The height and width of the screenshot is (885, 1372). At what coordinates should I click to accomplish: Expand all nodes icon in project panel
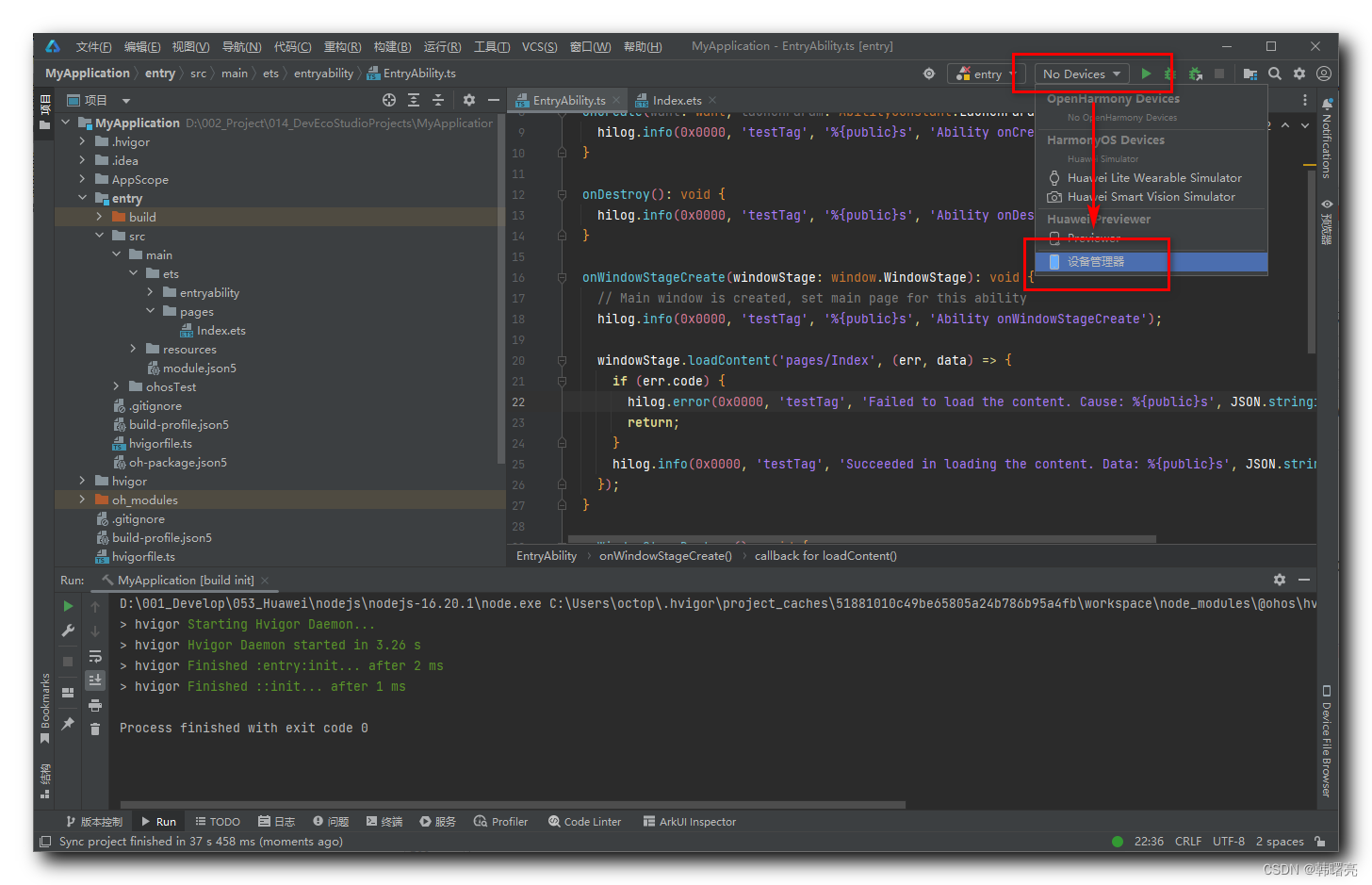click(414, 100)
